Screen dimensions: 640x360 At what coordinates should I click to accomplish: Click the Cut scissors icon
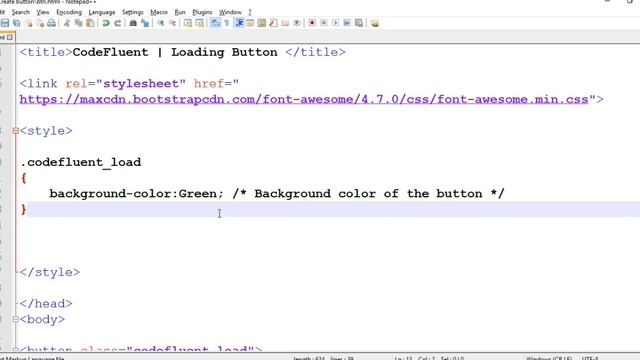[x=67, y=23]
